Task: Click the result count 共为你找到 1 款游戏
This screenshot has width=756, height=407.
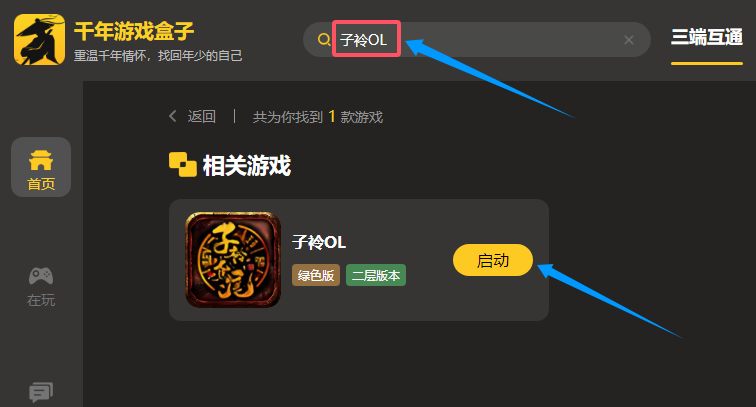Action: point(318,117)
